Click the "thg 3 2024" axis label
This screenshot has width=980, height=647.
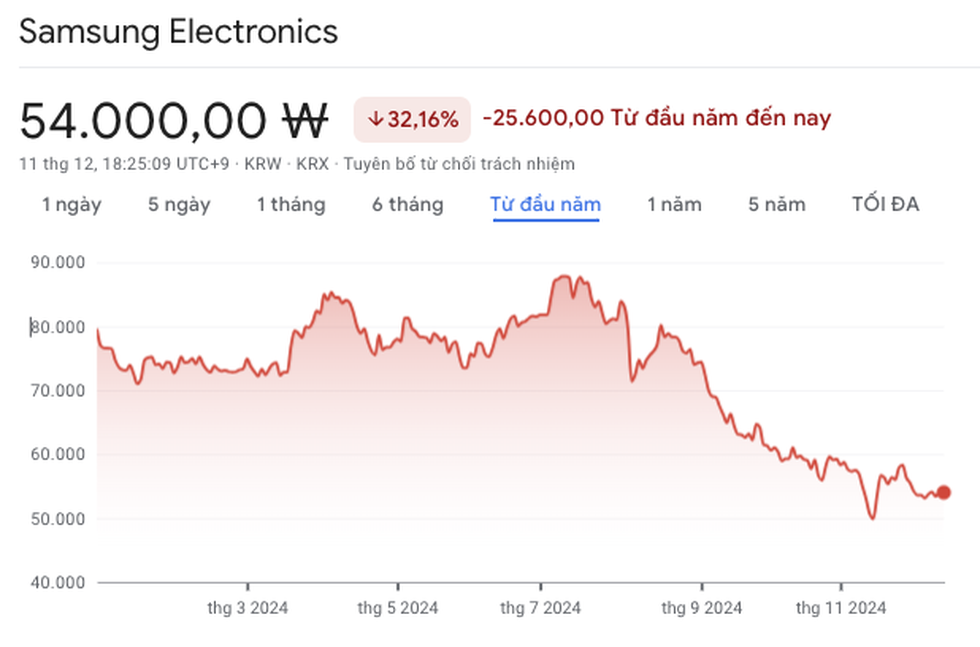(x=247, y=608)
